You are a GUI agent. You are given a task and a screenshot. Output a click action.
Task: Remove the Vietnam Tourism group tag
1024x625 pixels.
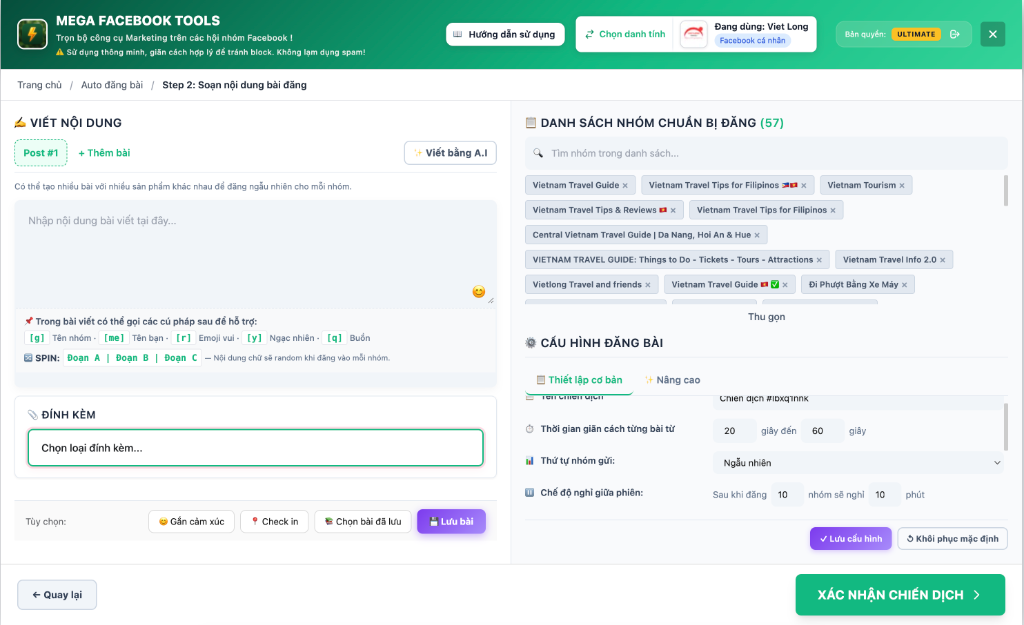click(902, 185)
